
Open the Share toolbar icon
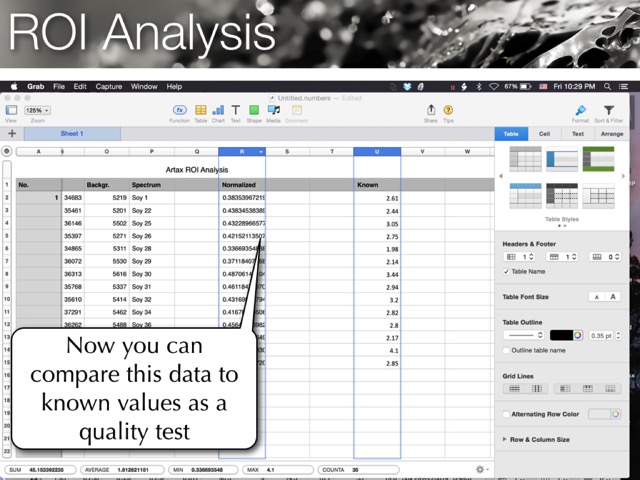point(431,110)
